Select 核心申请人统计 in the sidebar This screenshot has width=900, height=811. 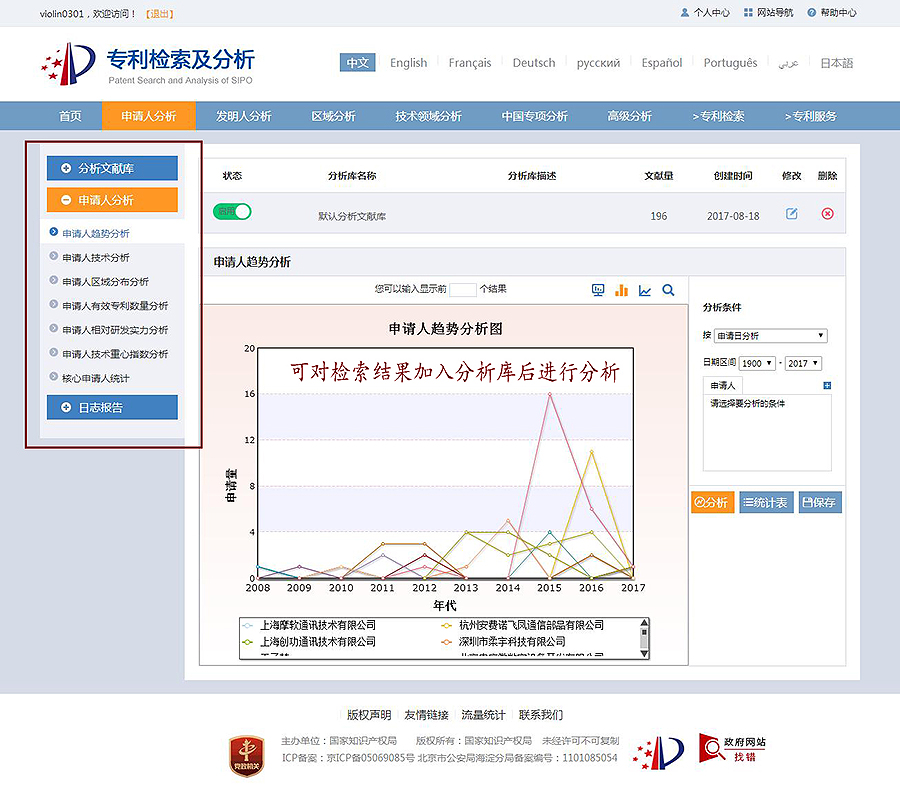click(x=96, y=378)
